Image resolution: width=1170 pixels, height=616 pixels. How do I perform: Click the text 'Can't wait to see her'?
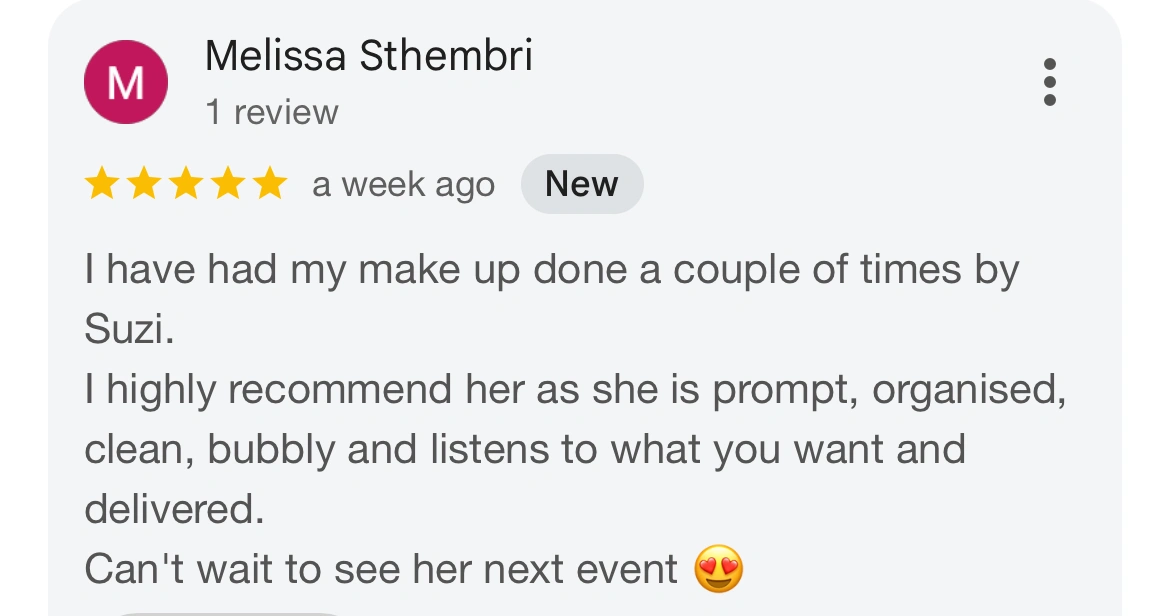(280, 569)
